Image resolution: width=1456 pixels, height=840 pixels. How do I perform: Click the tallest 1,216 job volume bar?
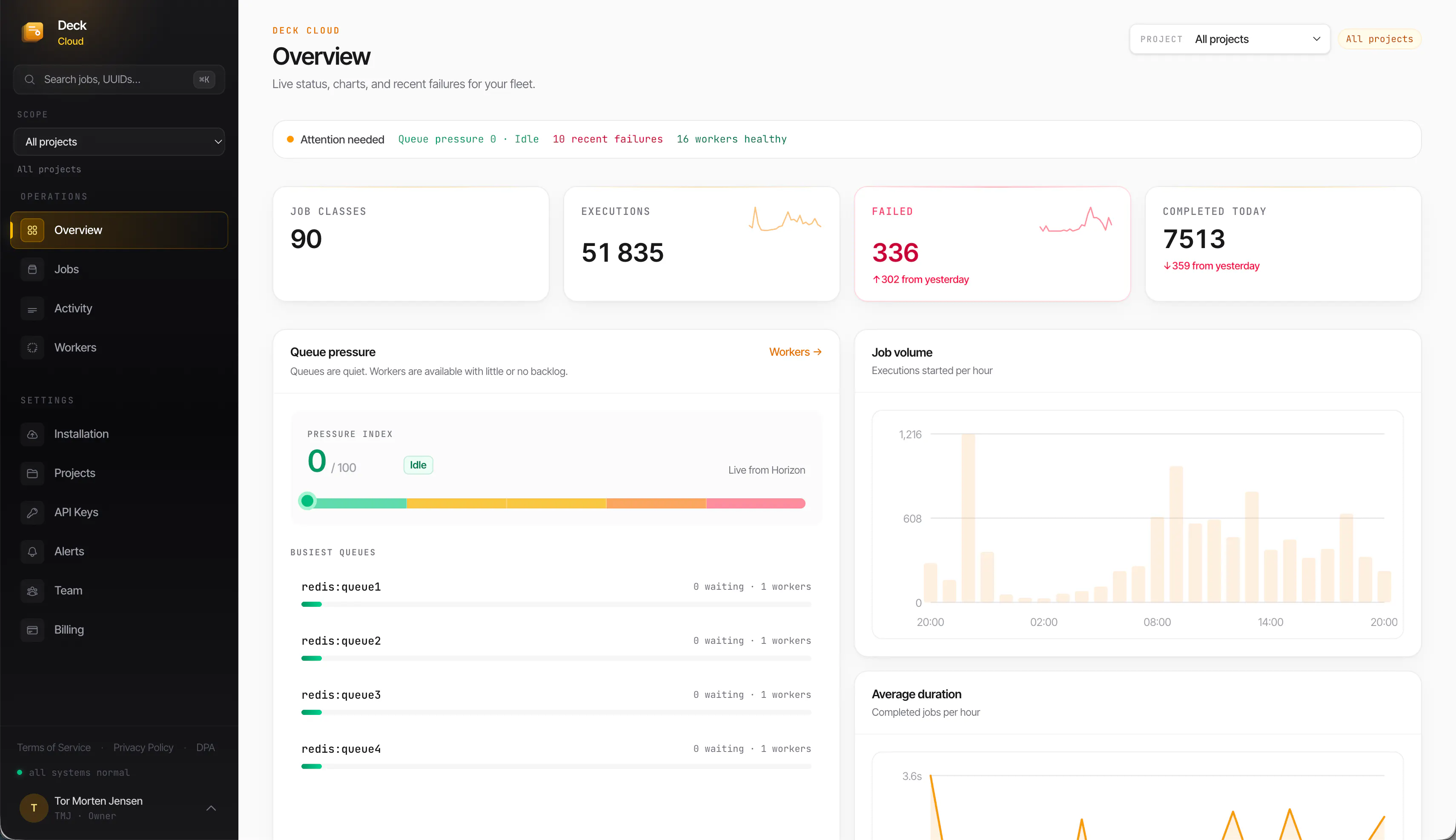point(969,518)
